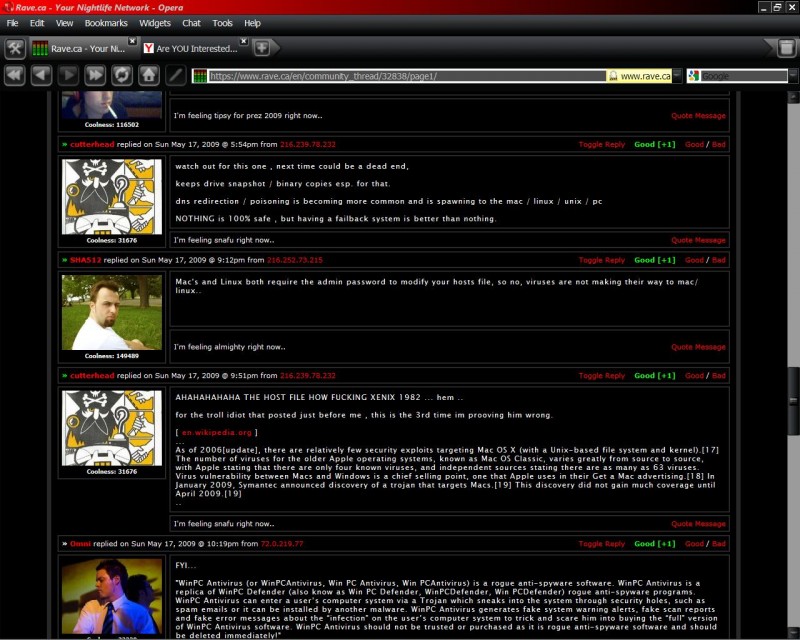Click cutterhead's pirate avatar on the 5:54pm post
Screen dimensions: 800x640
tap(112, 197)
